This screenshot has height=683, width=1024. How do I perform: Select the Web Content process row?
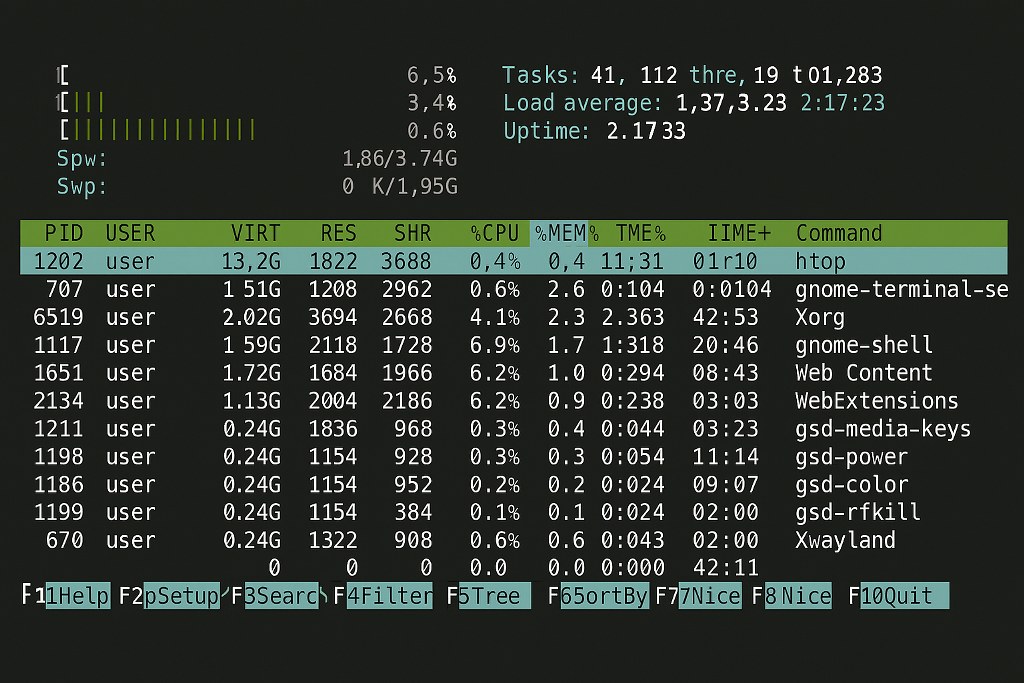tap(513, 373)
